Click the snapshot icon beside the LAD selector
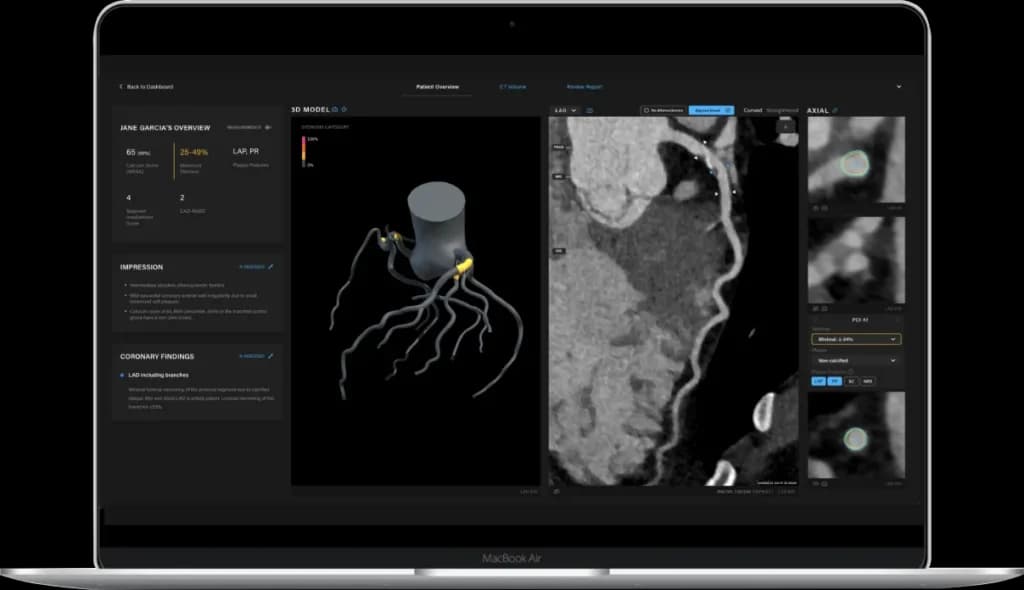The width and height of the screenshot is (1024, 590). pyautogui.click(x=588, y=111)
